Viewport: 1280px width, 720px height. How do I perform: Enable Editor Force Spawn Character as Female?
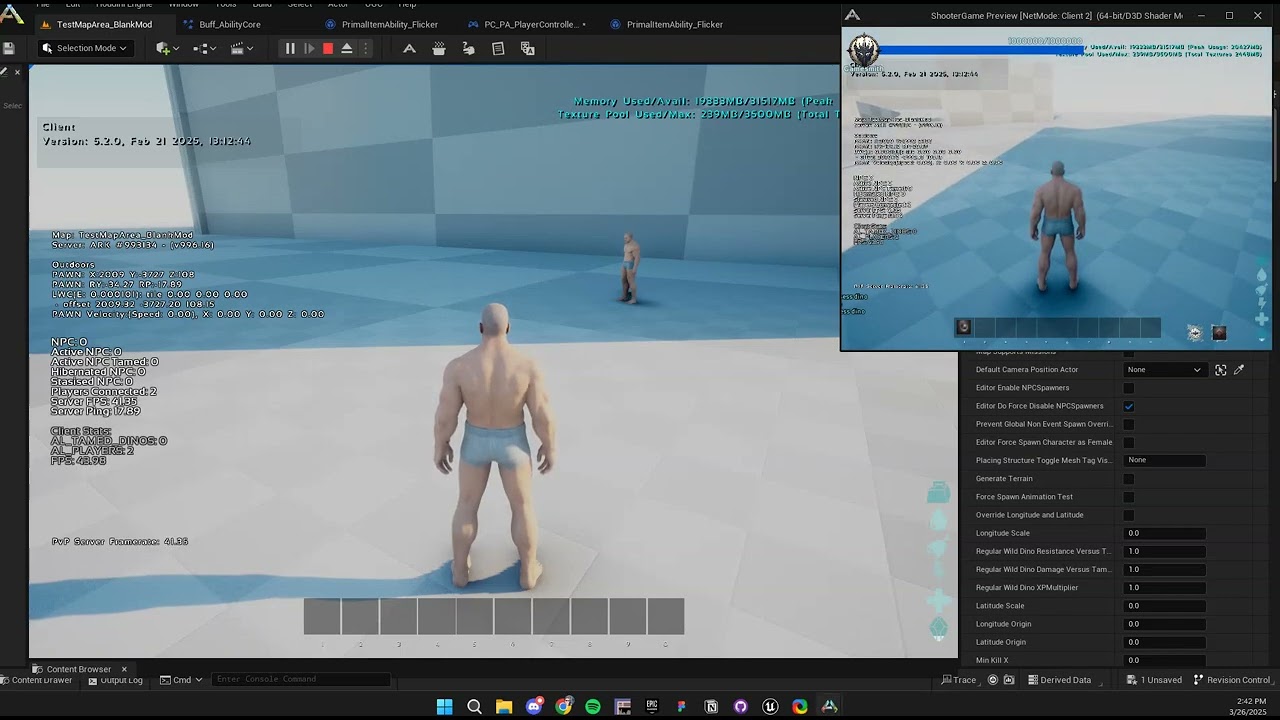(1129, 442)
